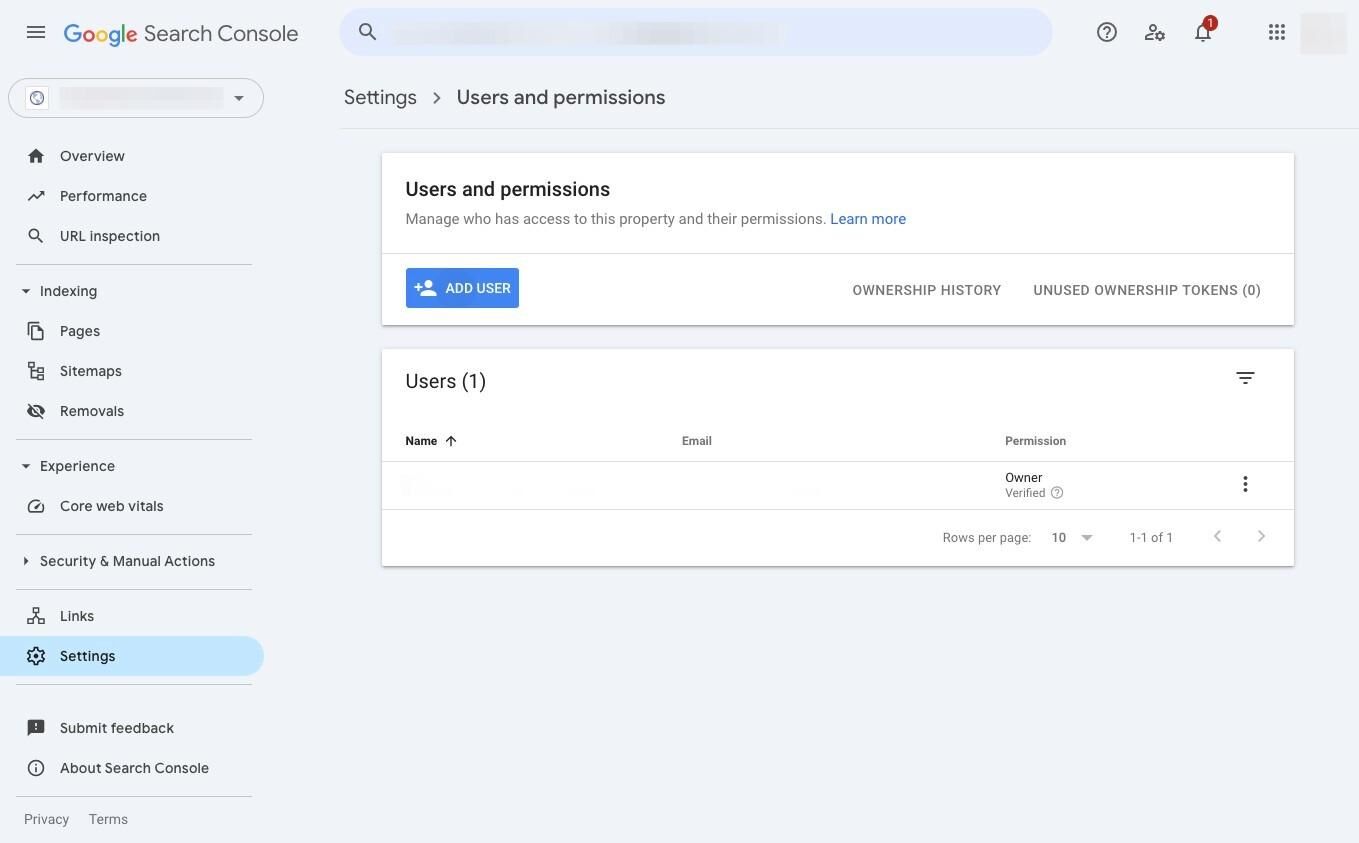Click the ADD USER button

click(462, 288)
